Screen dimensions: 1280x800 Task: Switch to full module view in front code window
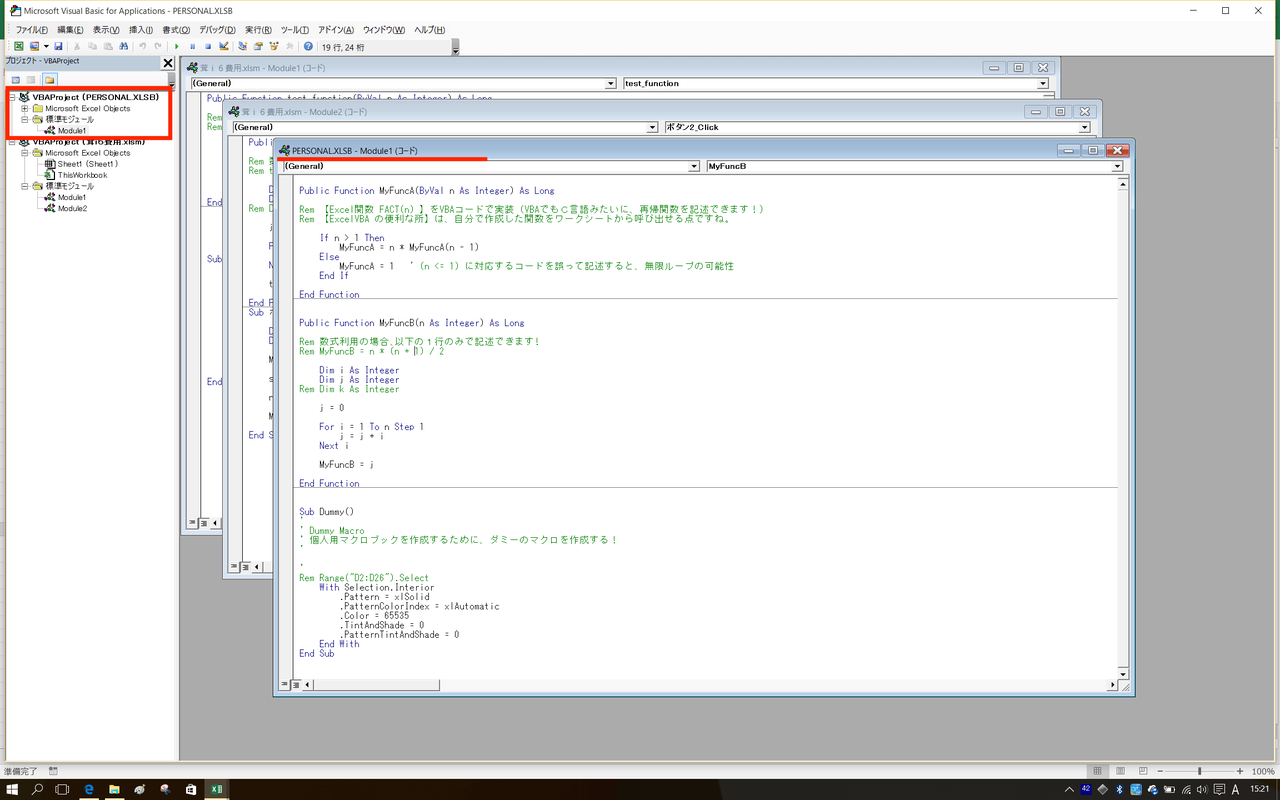pyautogui.click(x=297, y=685)
